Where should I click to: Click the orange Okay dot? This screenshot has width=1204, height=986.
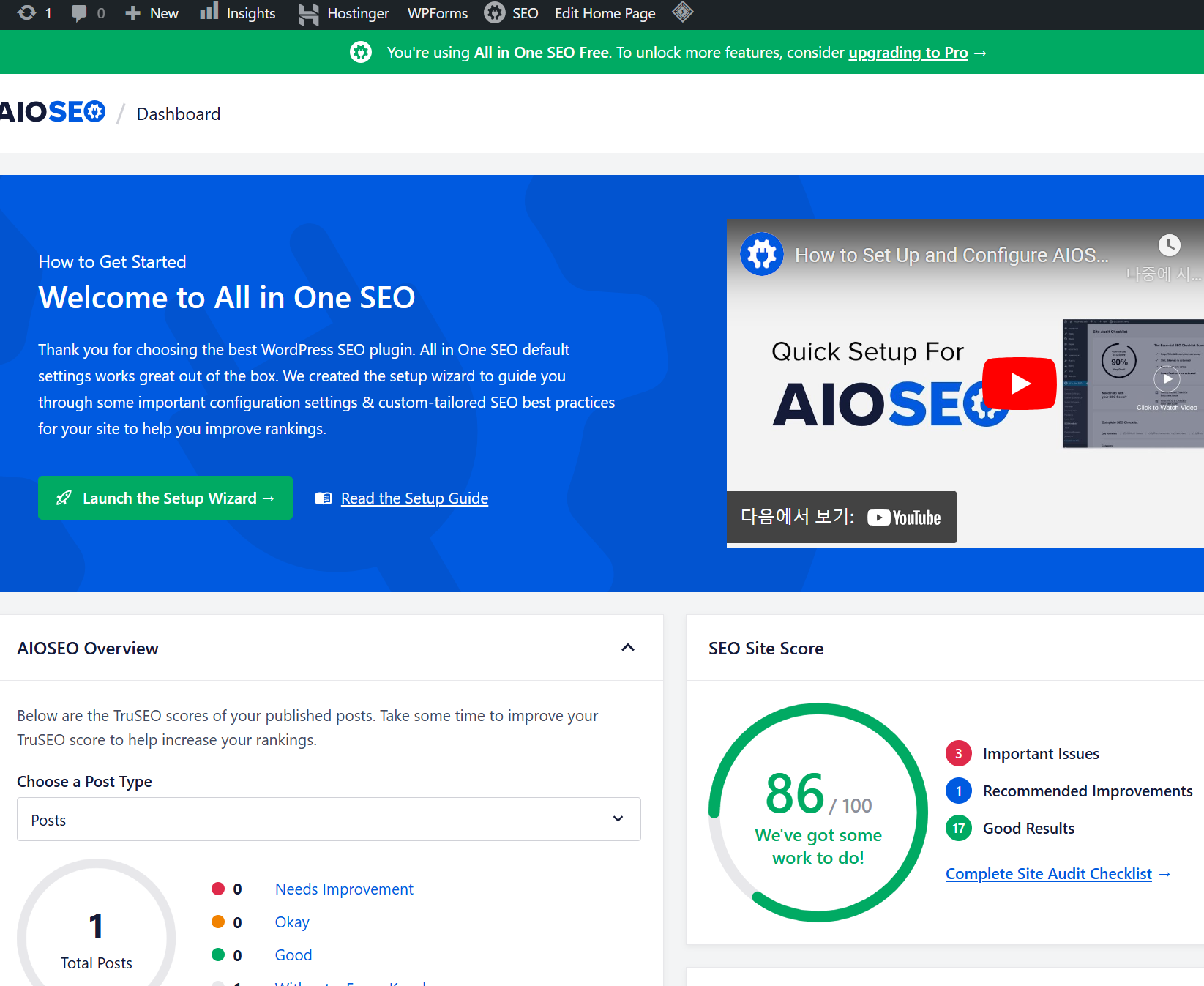point(218,922)
